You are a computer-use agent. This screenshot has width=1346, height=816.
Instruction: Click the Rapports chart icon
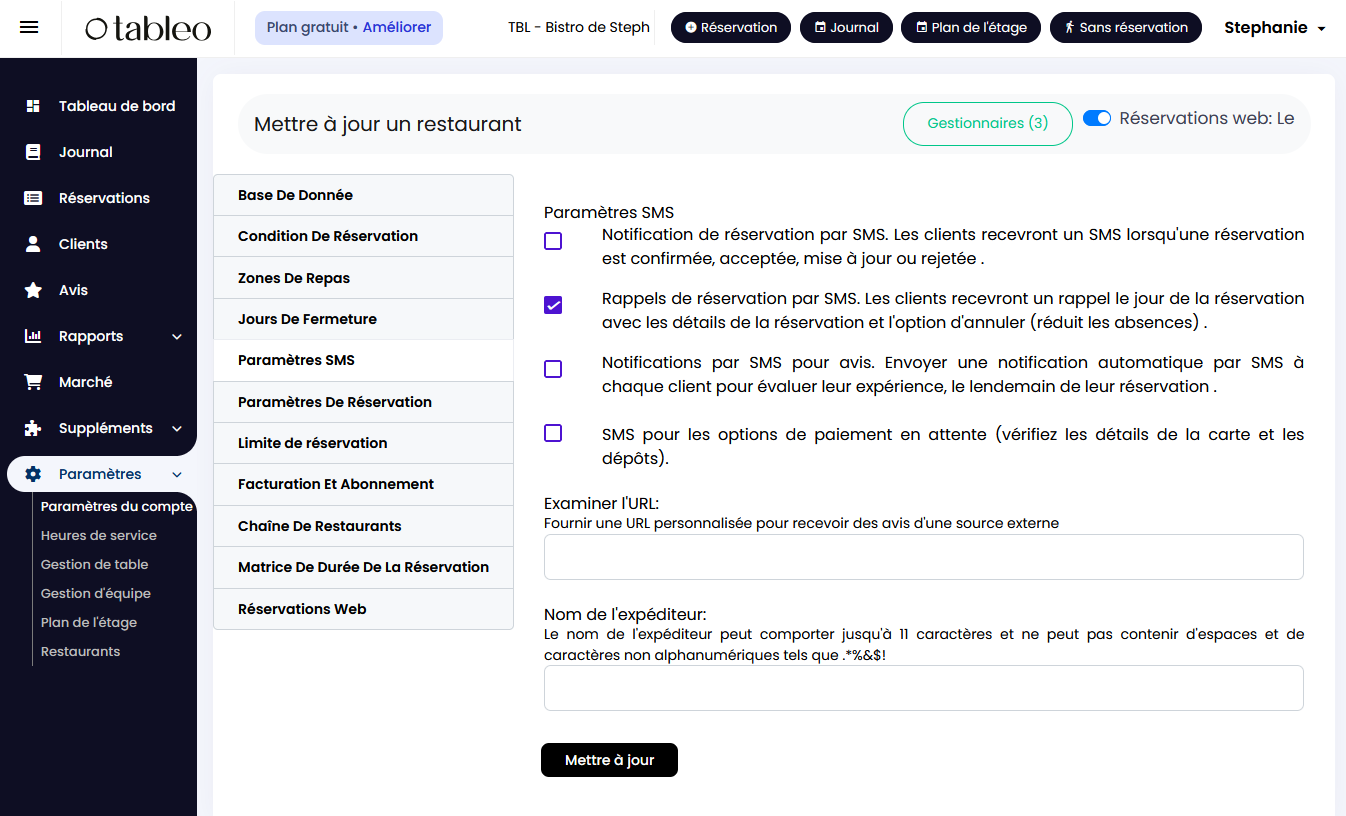click(x=33, y=336)
